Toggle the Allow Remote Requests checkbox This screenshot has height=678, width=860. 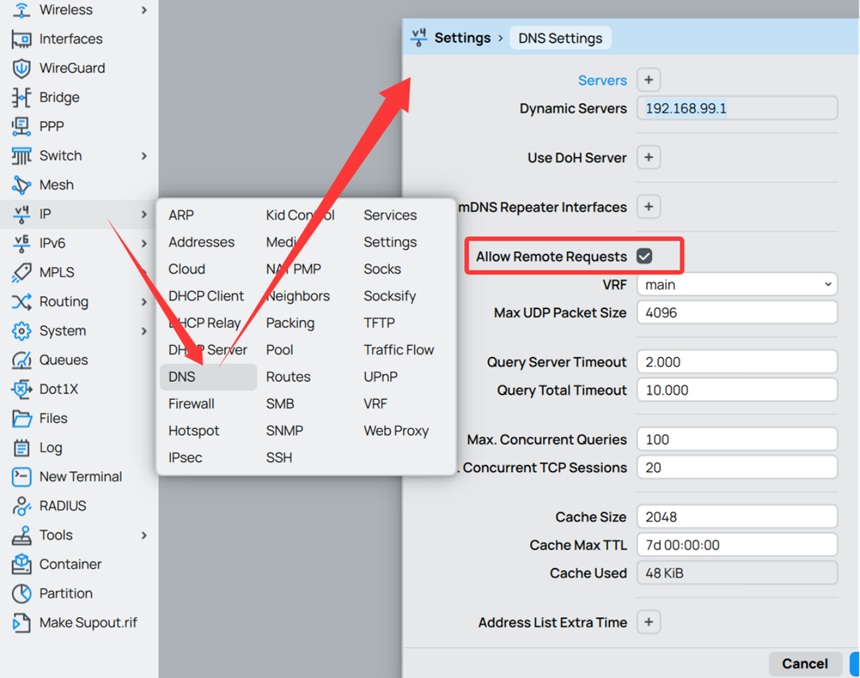tap(644, 257)
